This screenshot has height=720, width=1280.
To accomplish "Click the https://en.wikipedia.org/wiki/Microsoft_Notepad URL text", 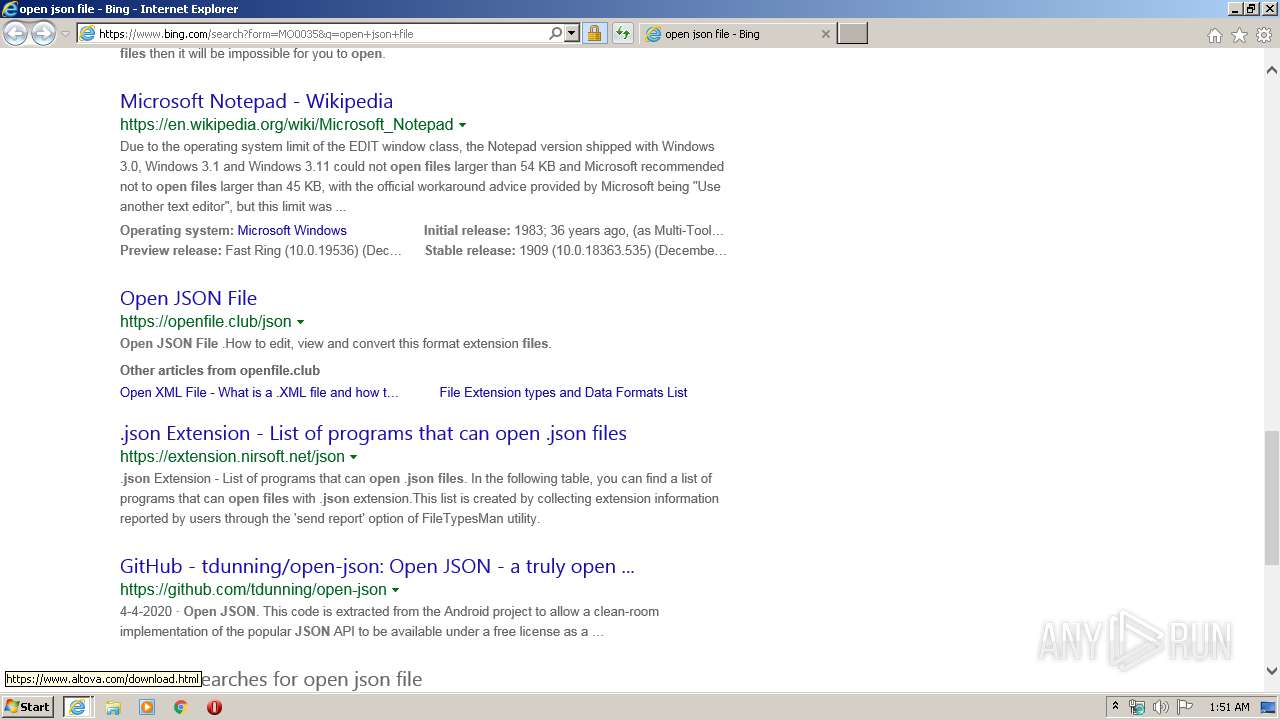I will tap(286, 124).
